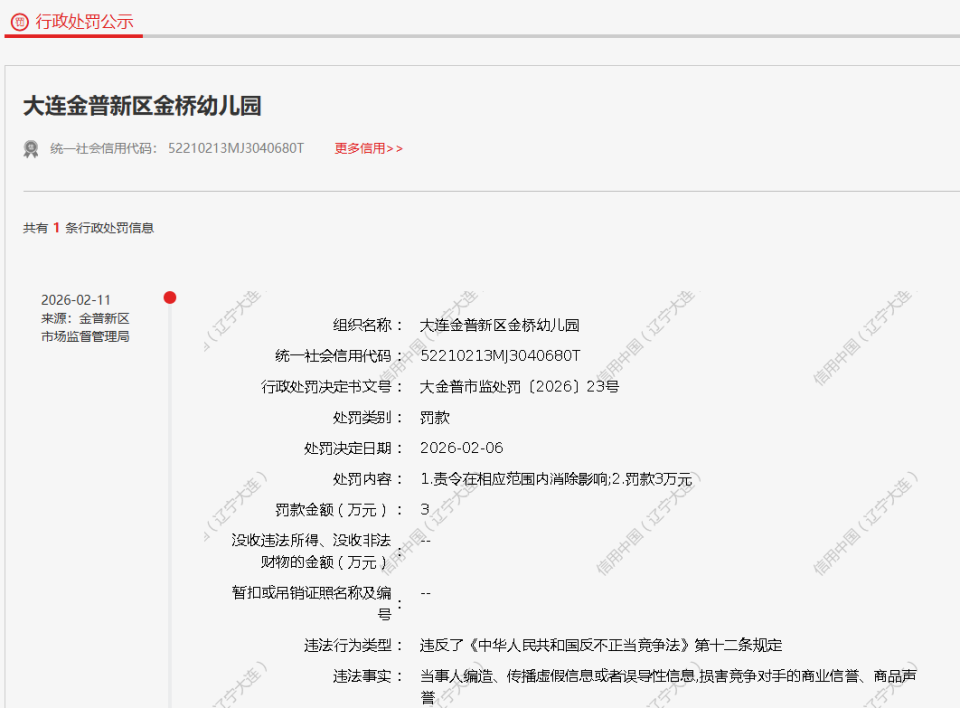Select the penalty date 2026-02-06
Viewport: 960px width, 708px height.
tap(461, 447)
